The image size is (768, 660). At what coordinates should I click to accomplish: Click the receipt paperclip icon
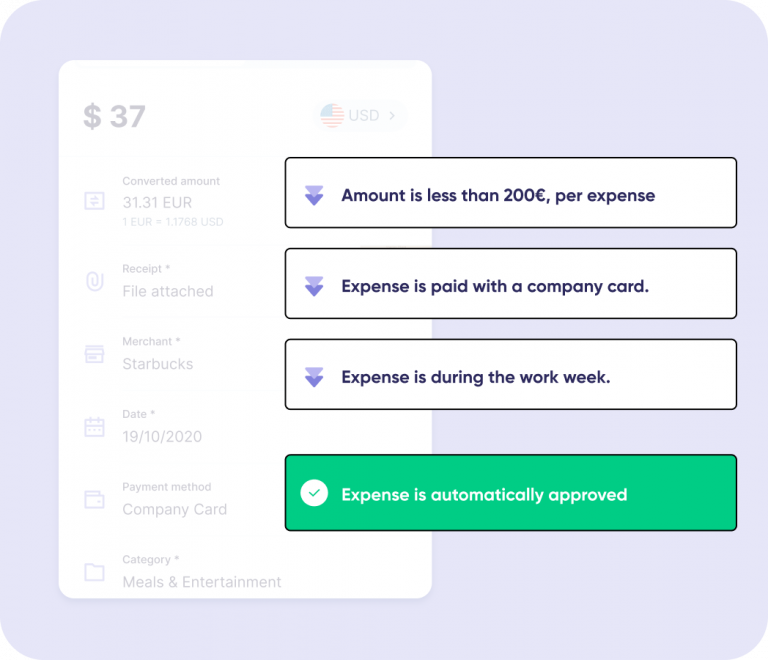tap(95, 281)
